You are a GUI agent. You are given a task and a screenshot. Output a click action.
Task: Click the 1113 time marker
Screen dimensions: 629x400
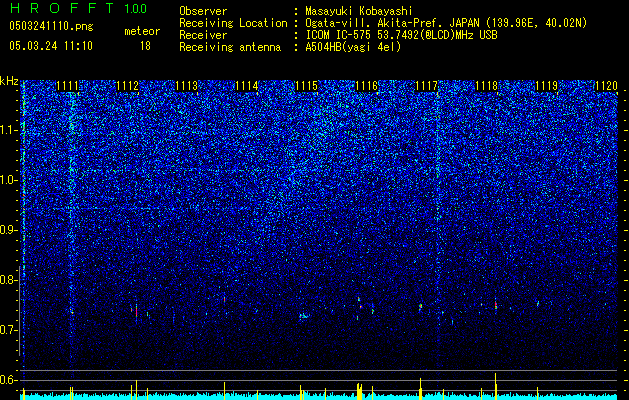[x=187, y=86]
